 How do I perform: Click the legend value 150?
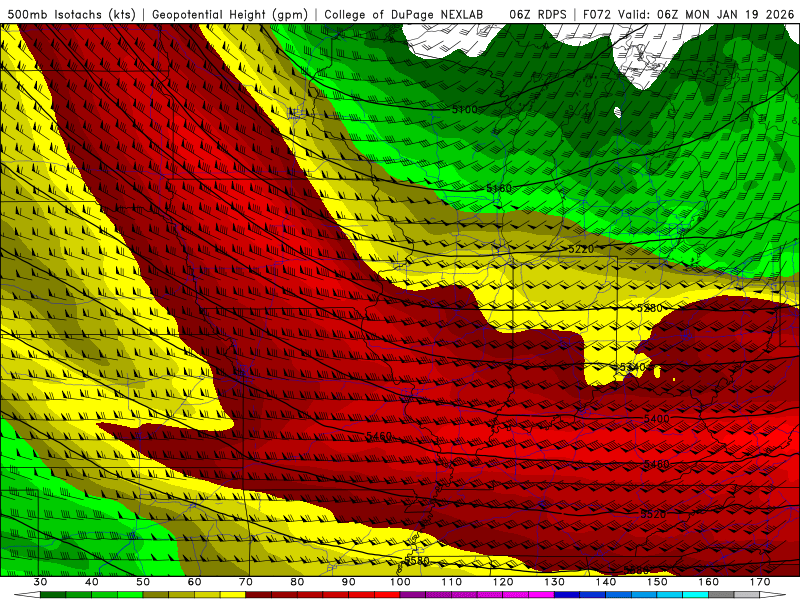[x=657, y=582]
